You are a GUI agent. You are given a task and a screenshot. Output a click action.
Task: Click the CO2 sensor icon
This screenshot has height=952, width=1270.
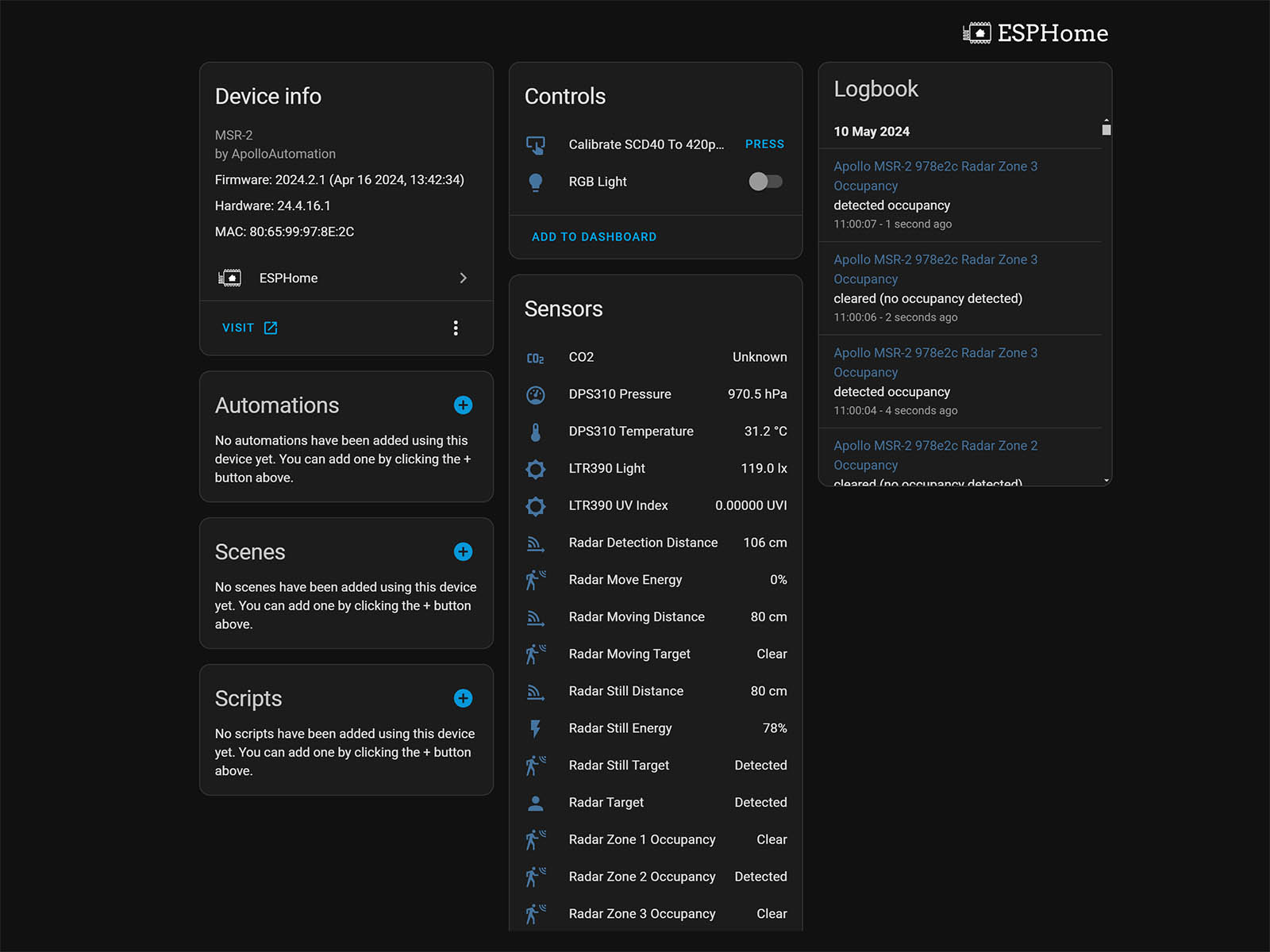tap(536, 358)
